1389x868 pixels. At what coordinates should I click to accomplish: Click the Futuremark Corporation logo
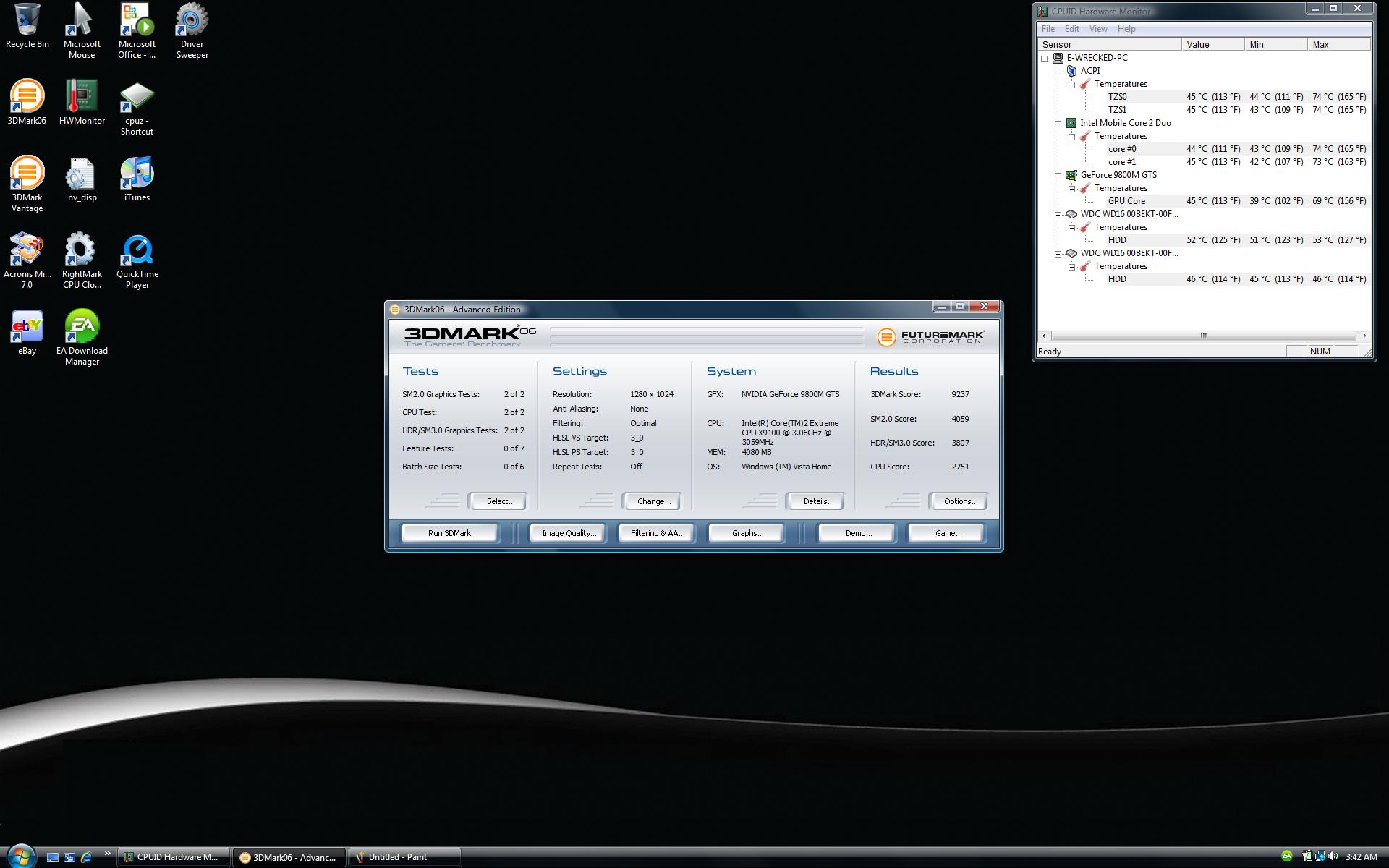coord(930,337)
